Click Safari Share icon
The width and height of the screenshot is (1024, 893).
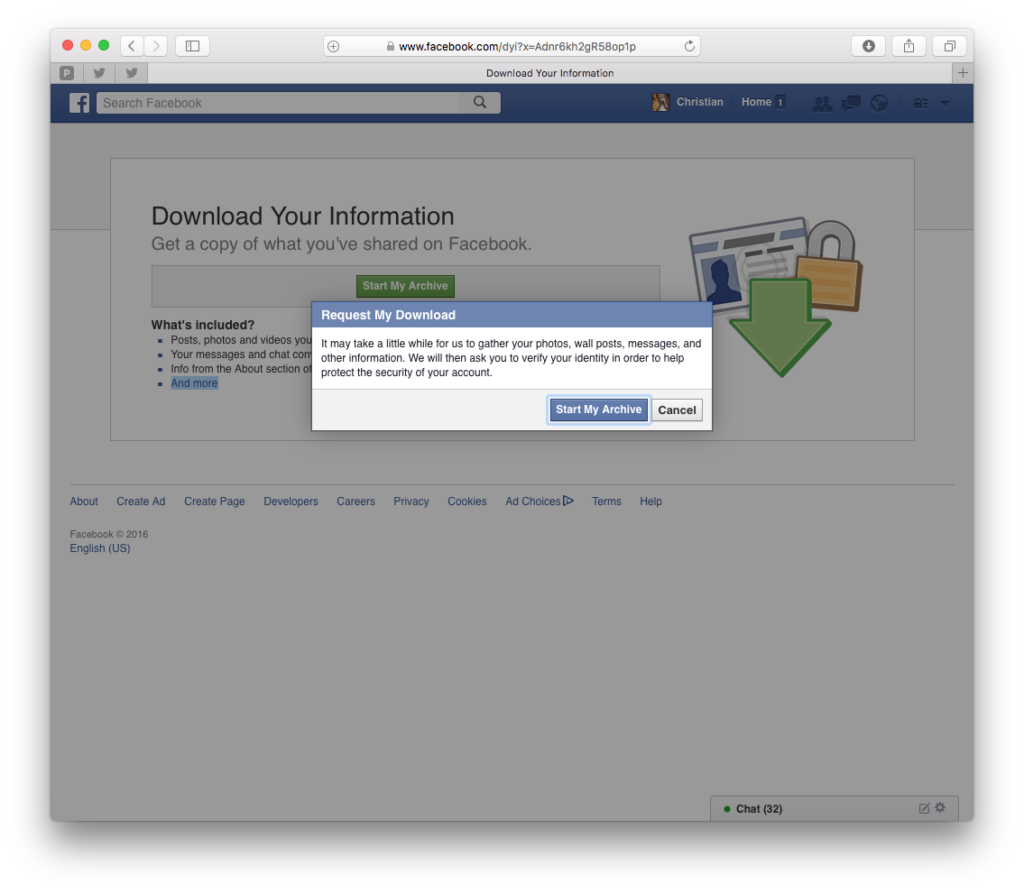(909, 46)
